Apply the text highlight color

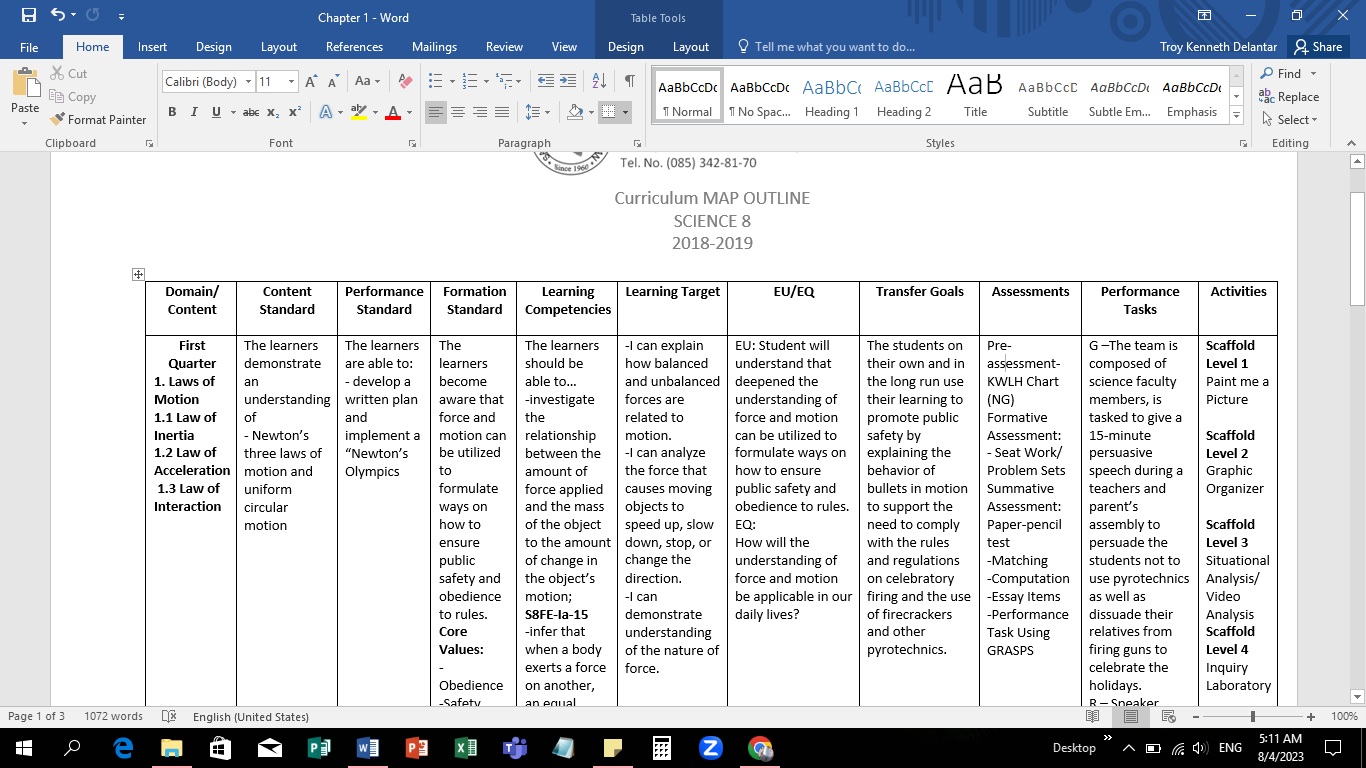point(359,112)
